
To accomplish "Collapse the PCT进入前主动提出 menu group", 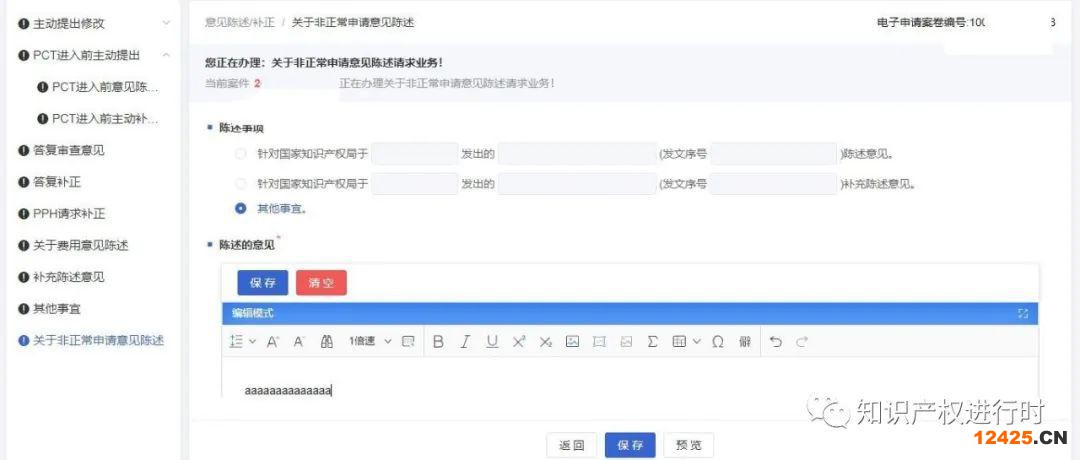I will [166, 55].
